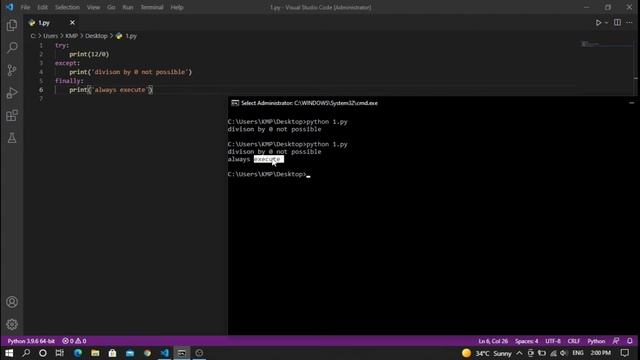Change Spaces: 4 indentation setting

(527, 341)
